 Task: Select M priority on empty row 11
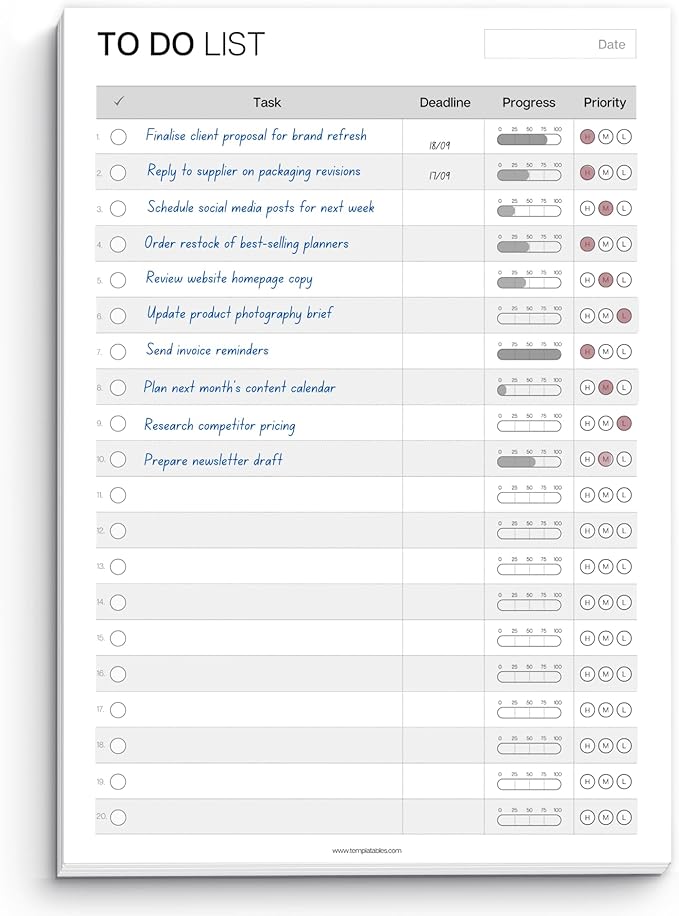coord(605,495)
